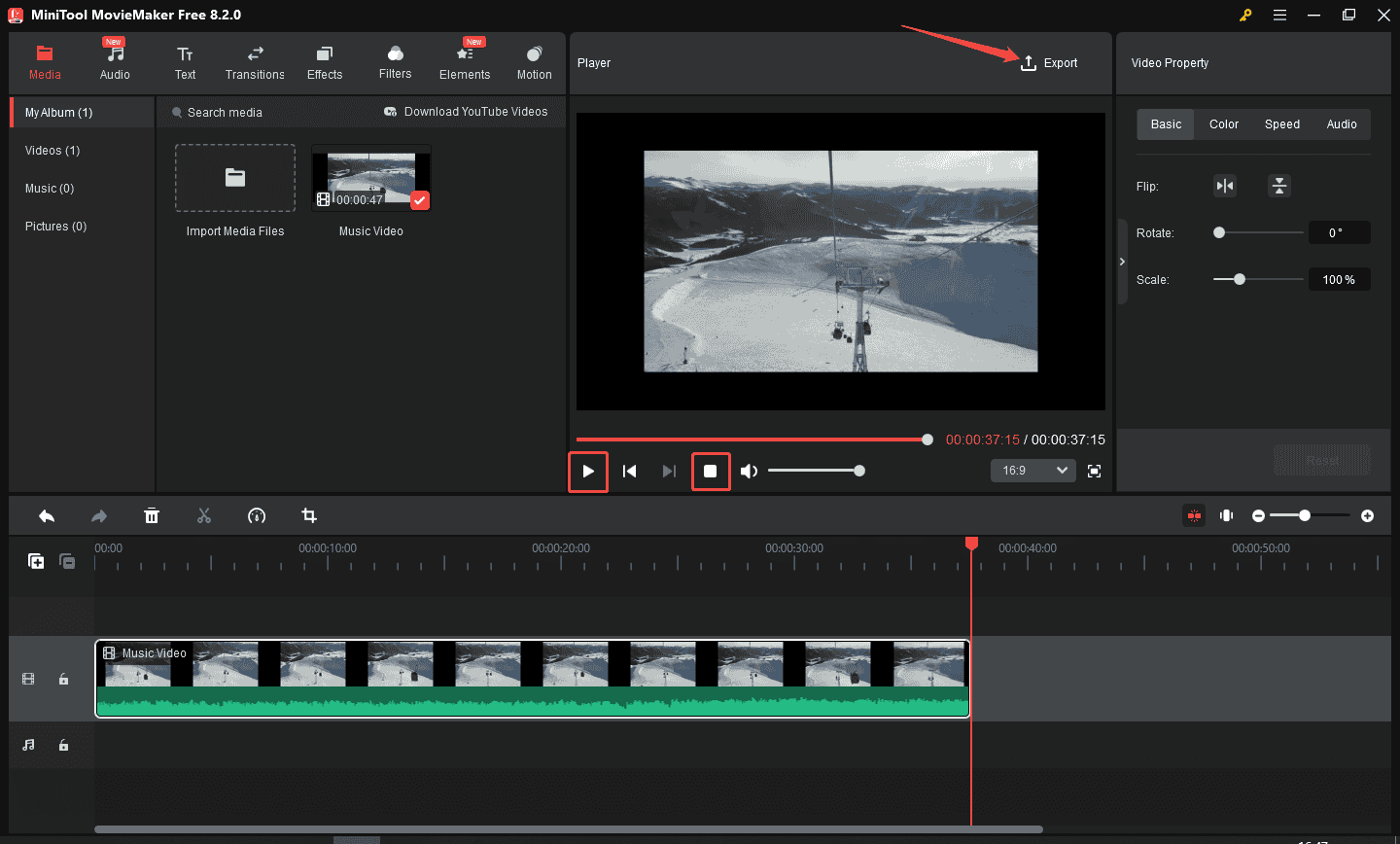
Task: Select the Music Video clip on timeline
Action: click(x=533, y=679)
